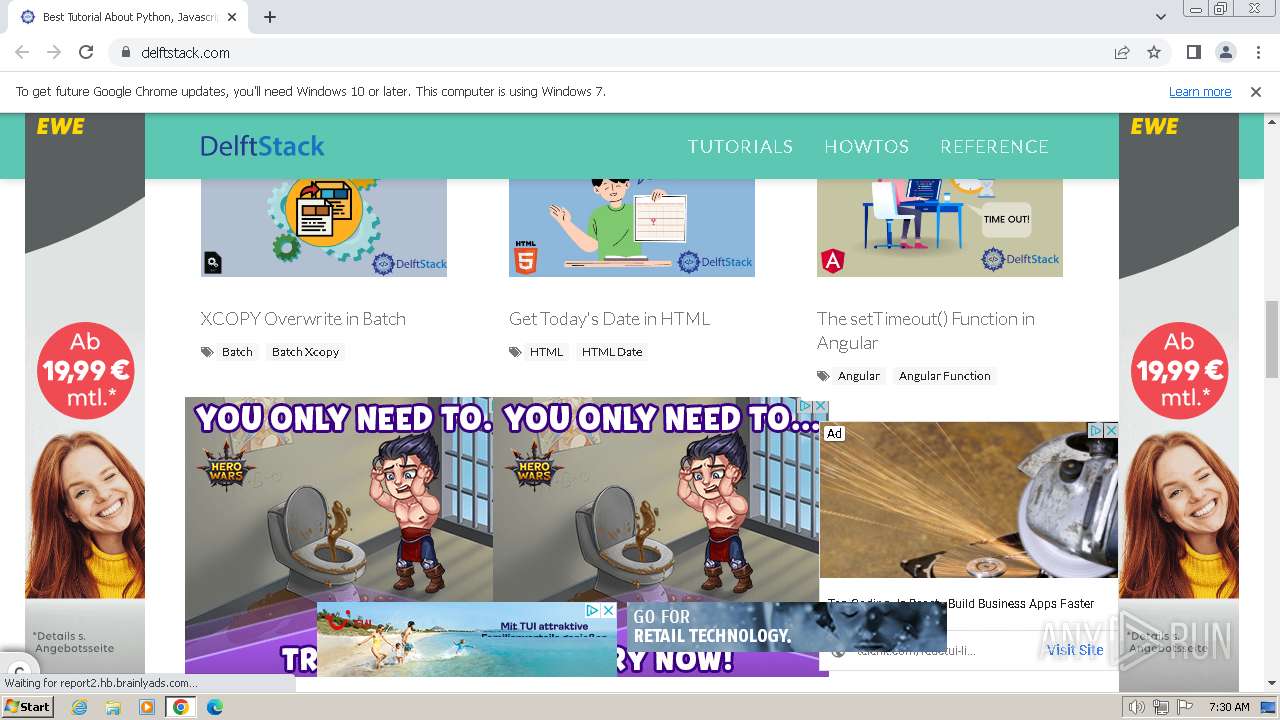This screenshot has width=1280, height=720.
Task: Open tab search chevron
Action: click(1160, 17)
